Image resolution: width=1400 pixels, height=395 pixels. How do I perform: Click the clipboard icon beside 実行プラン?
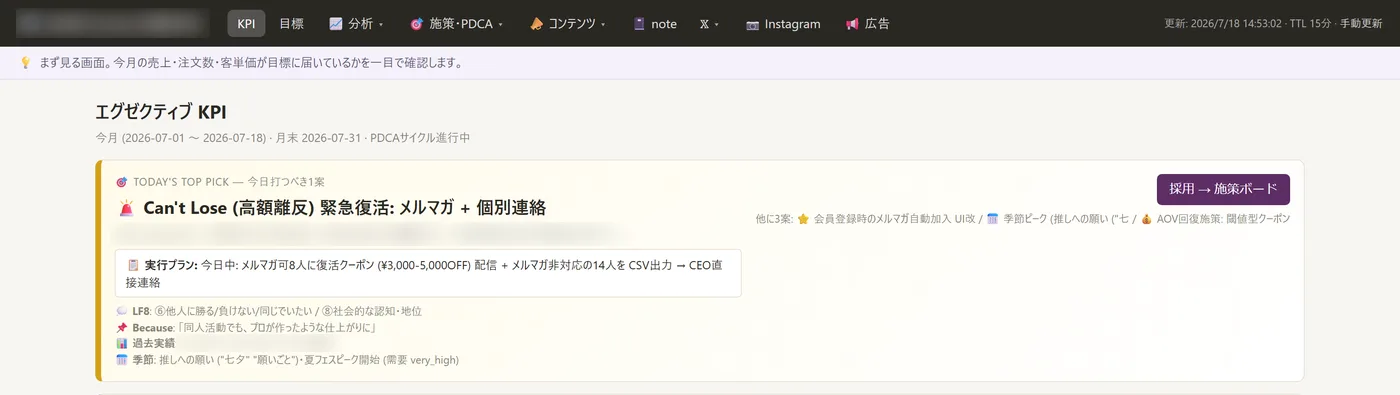point(133,265)
